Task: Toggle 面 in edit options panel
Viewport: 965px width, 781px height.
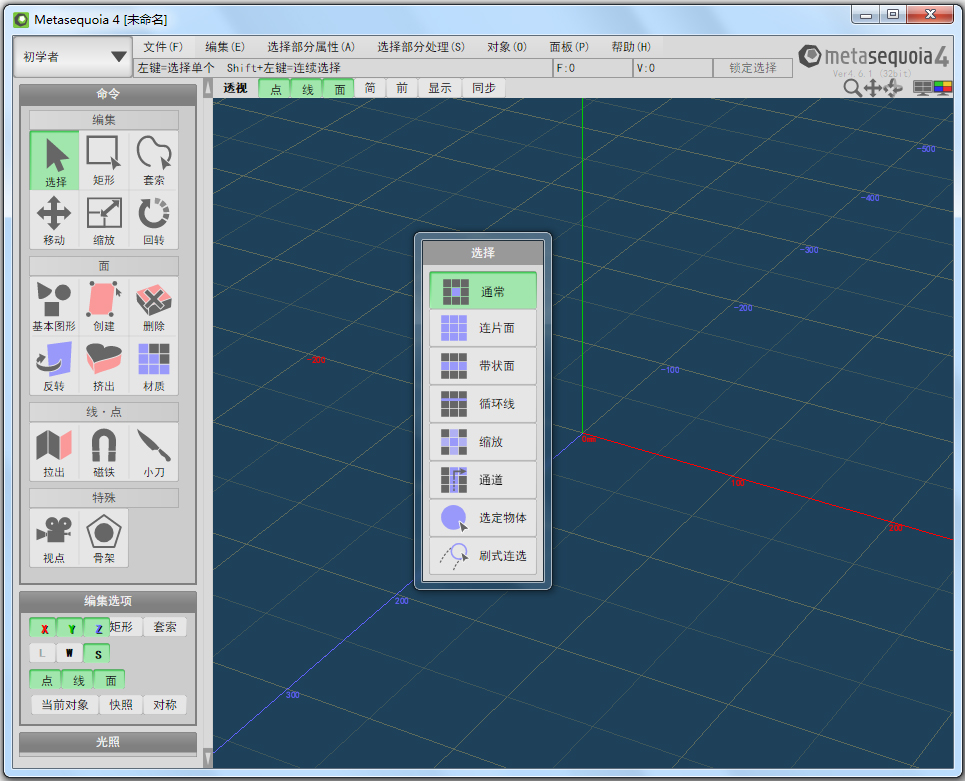Action: click(110, 680)
